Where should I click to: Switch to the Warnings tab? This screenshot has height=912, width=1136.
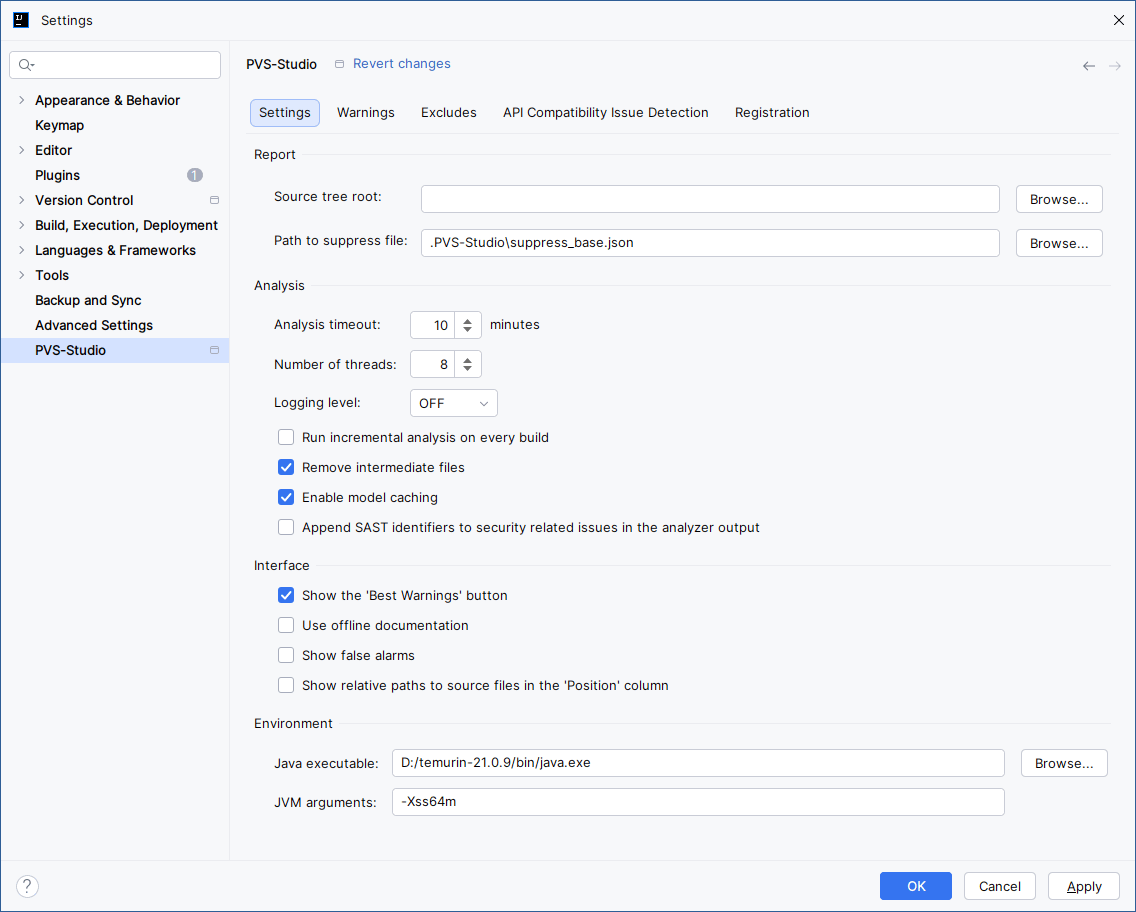coord(365,113)
